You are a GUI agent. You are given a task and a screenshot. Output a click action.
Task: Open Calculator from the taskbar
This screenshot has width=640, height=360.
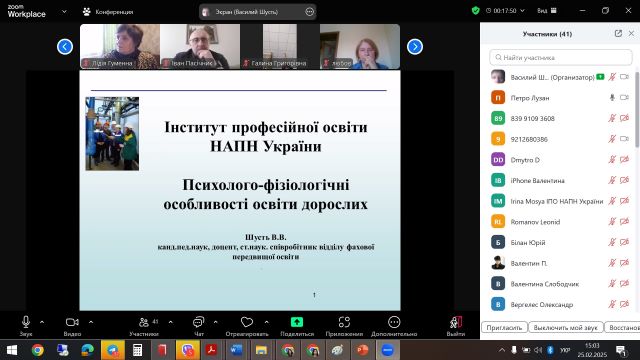[138, 350]
